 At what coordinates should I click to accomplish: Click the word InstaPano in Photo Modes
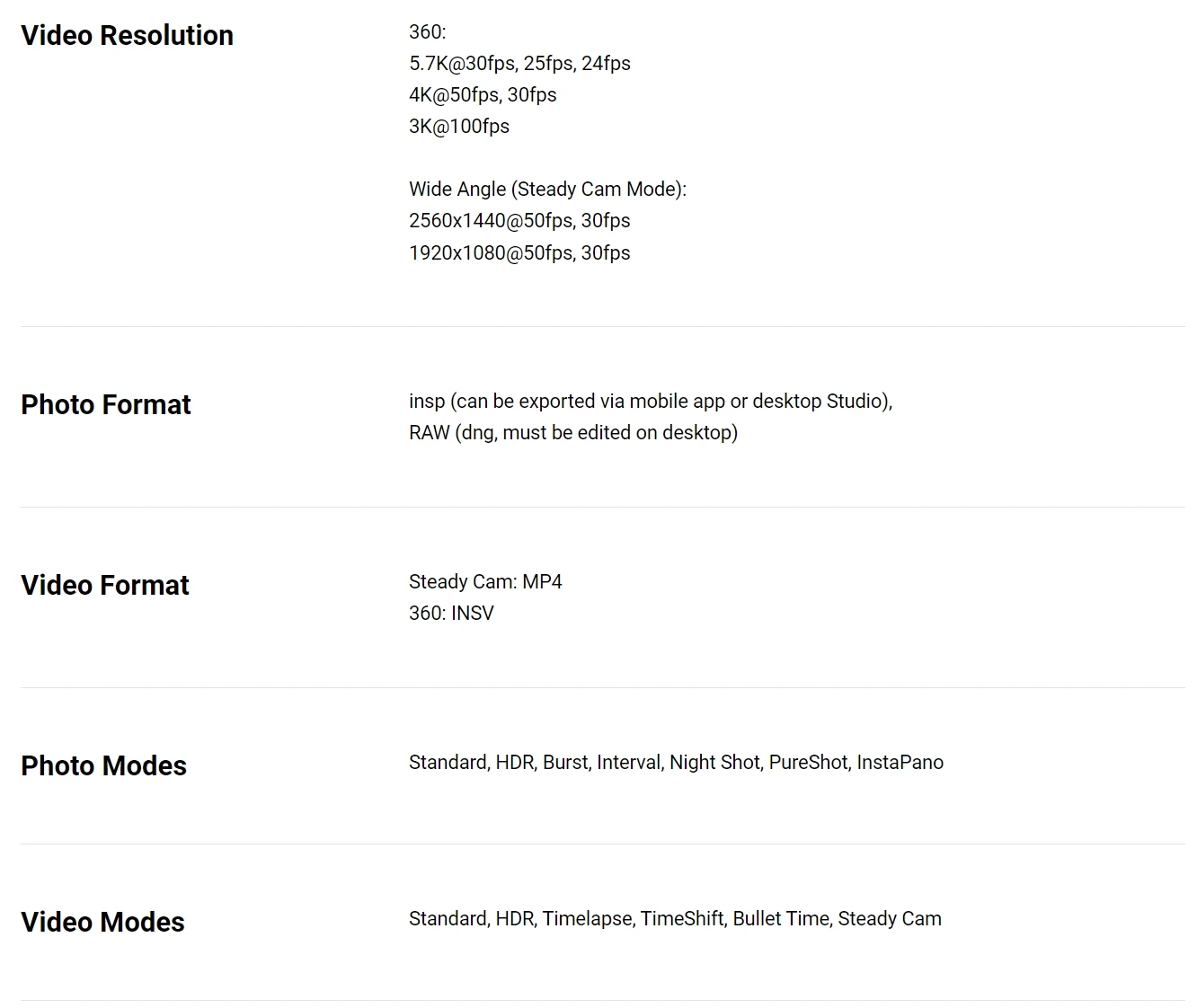pos(900,763)
